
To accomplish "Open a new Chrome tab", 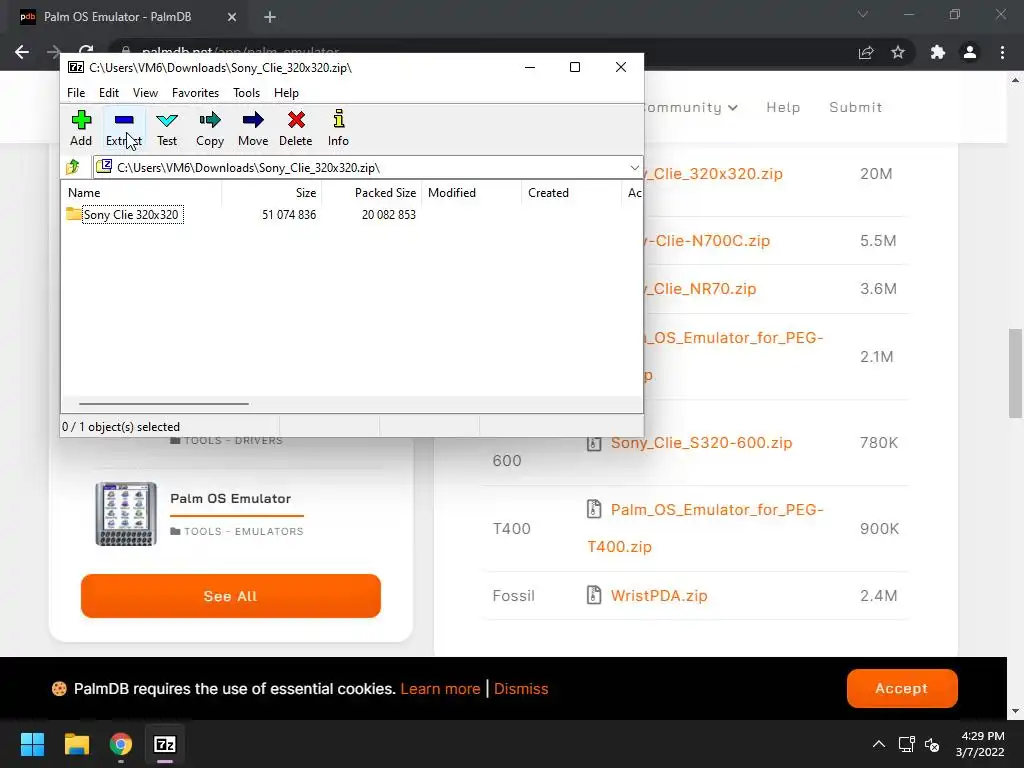I will coord(270,17).
